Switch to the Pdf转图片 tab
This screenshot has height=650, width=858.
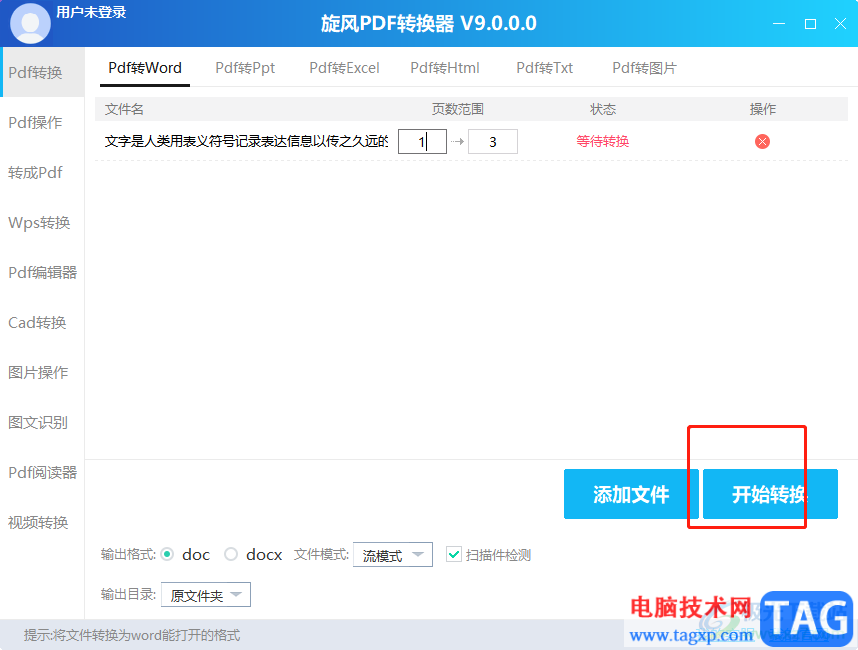pyautogui.click(x=645, y=68)
